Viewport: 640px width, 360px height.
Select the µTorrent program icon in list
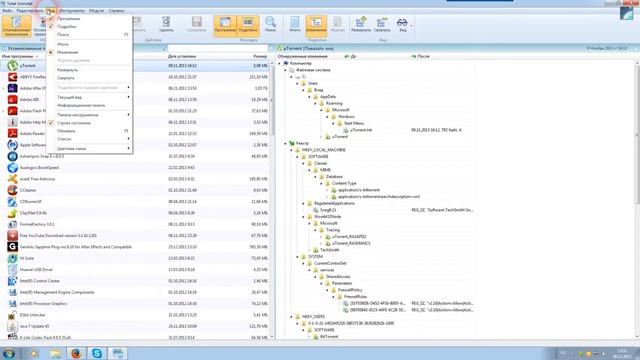pyautogui.click(x=13, y=65)
